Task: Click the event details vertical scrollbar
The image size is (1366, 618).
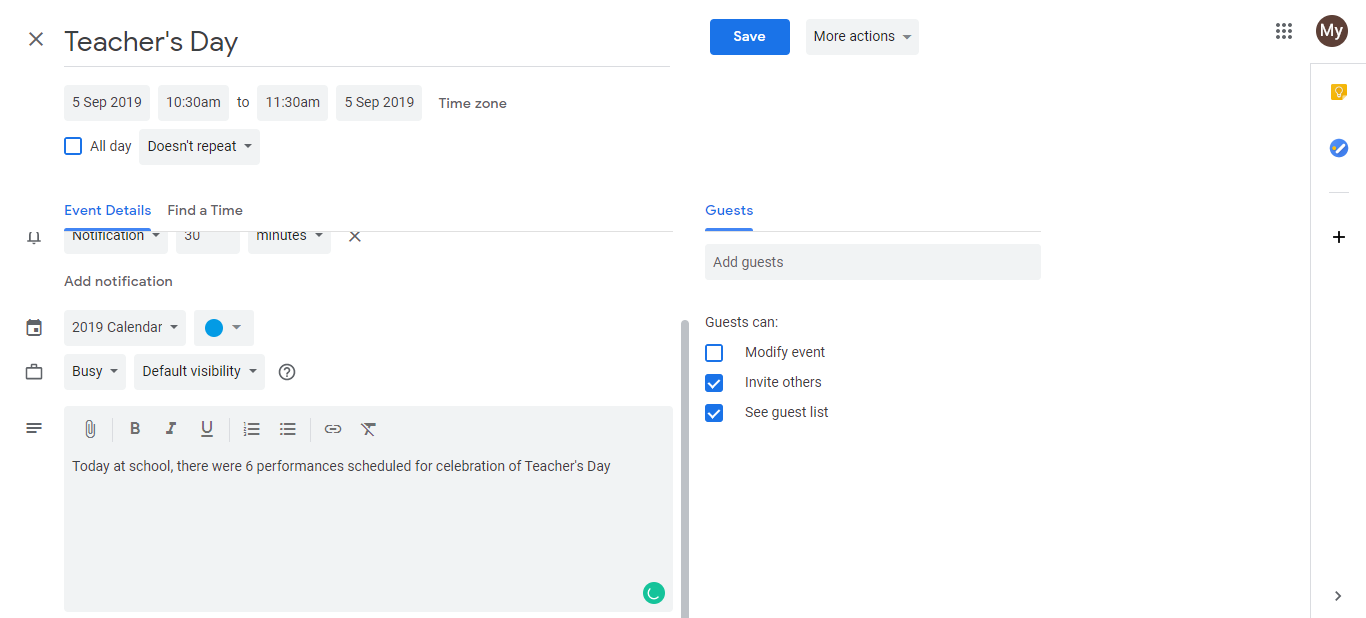Action: point(685,468)
